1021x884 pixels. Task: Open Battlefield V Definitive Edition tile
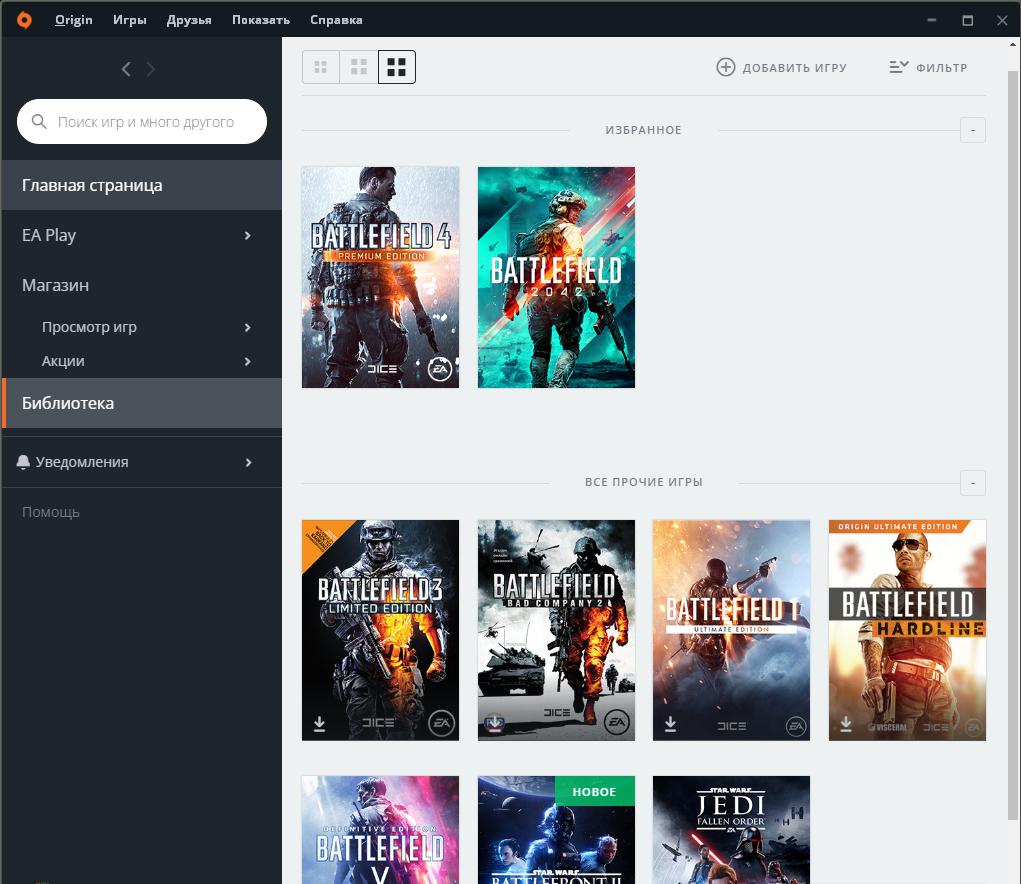click(380, 830)
